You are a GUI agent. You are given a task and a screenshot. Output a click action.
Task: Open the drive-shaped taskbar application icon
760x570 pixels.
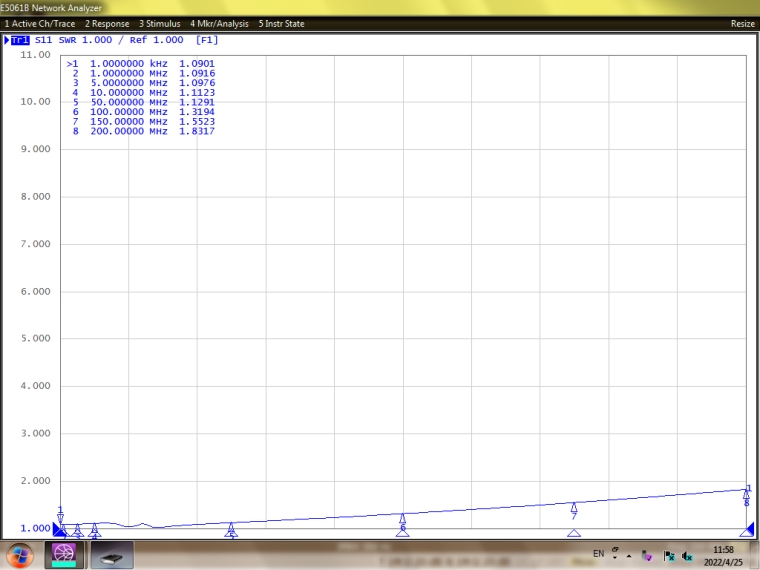click(111, 554)
